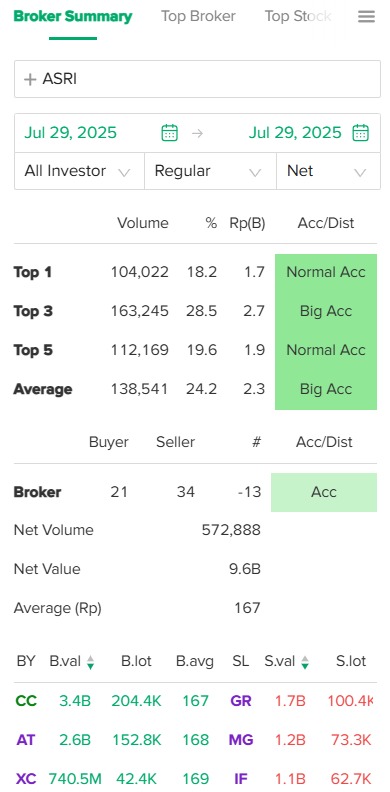The height and width of the screenshot is (792, 390).
Task: Click the arrow between the dates
Action: pyautogui.click(x=198, y=133)
